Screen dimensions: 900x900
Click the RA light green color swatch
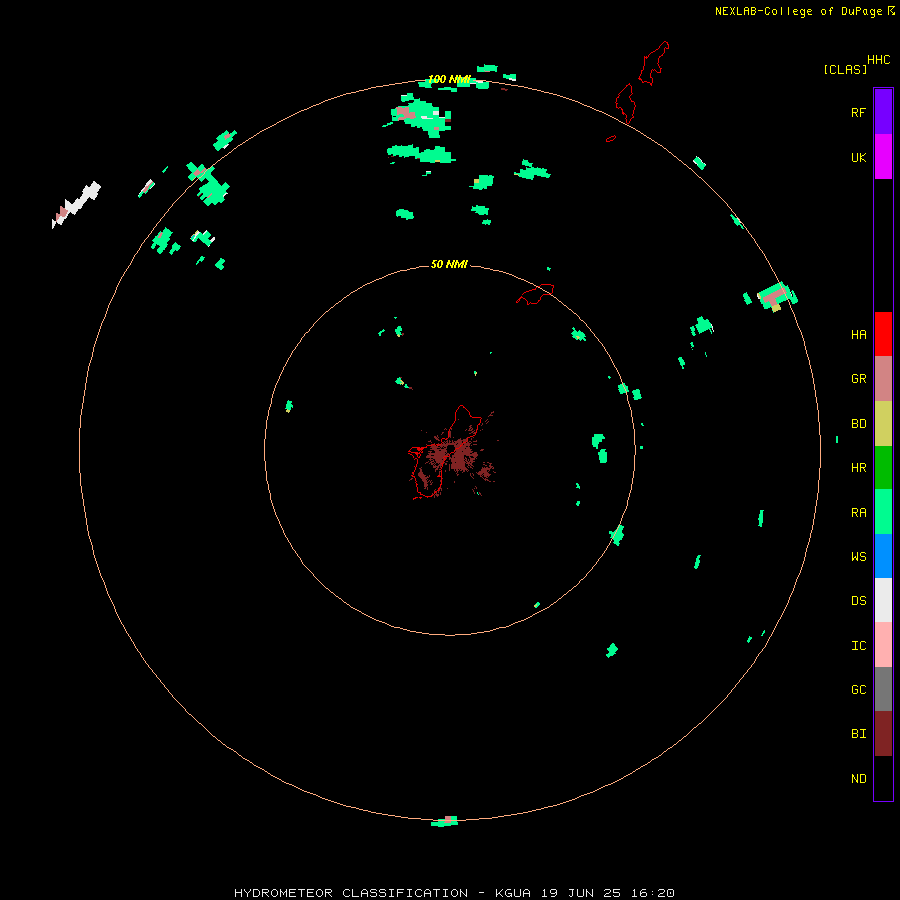(883, 512)
